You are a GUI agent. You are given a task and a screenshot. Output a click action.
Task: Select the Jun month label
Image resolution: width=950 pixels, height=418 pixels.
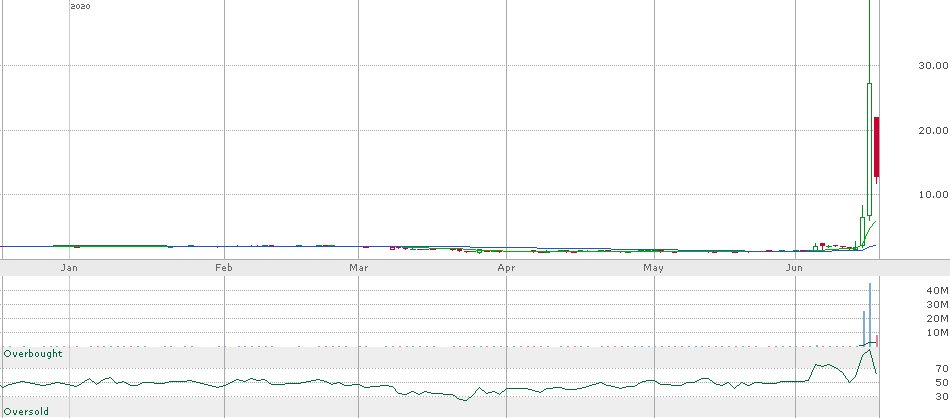click(794, 268)
